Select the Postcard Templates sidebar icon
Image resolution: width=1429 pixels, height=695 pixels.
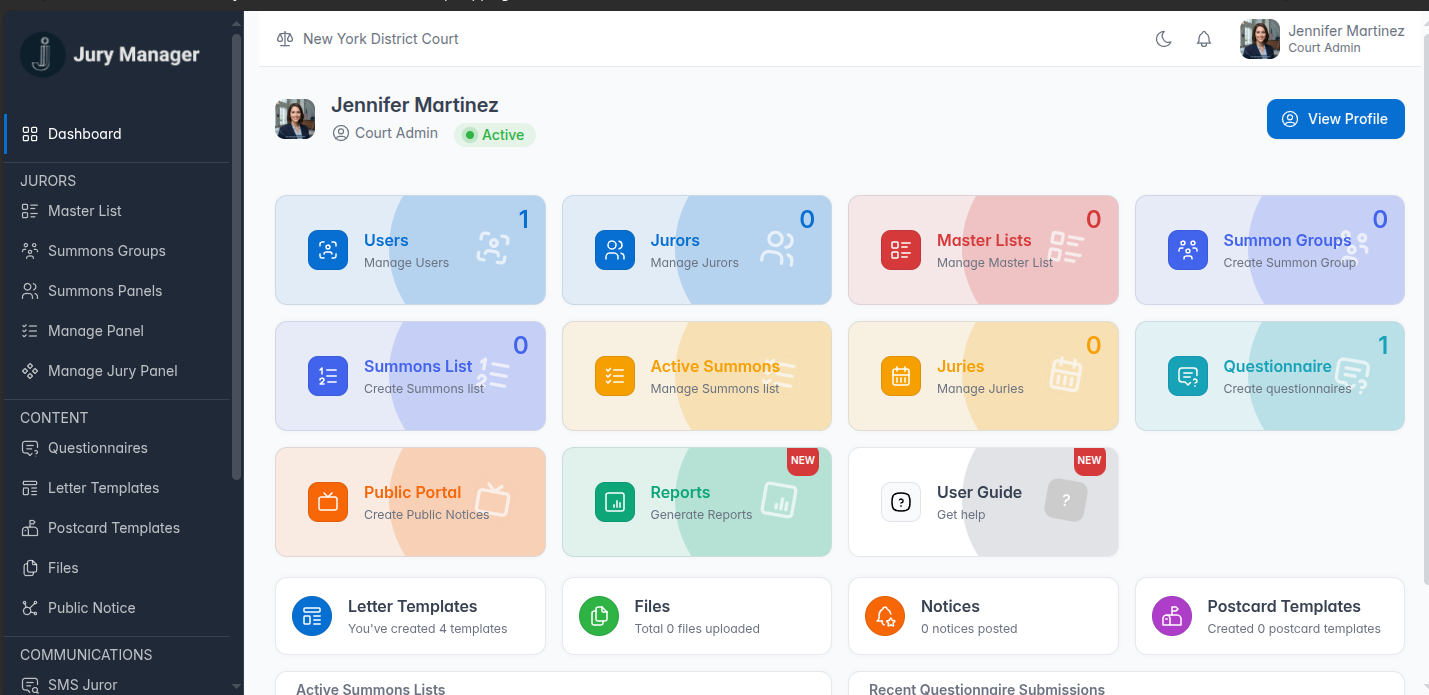[x=31, y=527]
